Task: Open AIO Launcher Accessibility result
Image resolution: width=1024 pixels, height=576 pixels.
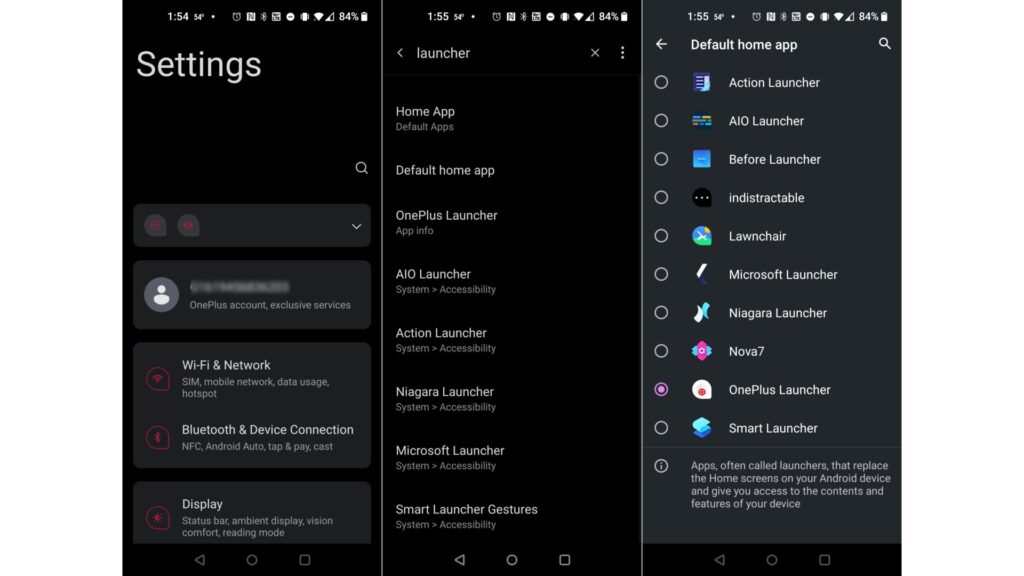Action: click(511, 281)
